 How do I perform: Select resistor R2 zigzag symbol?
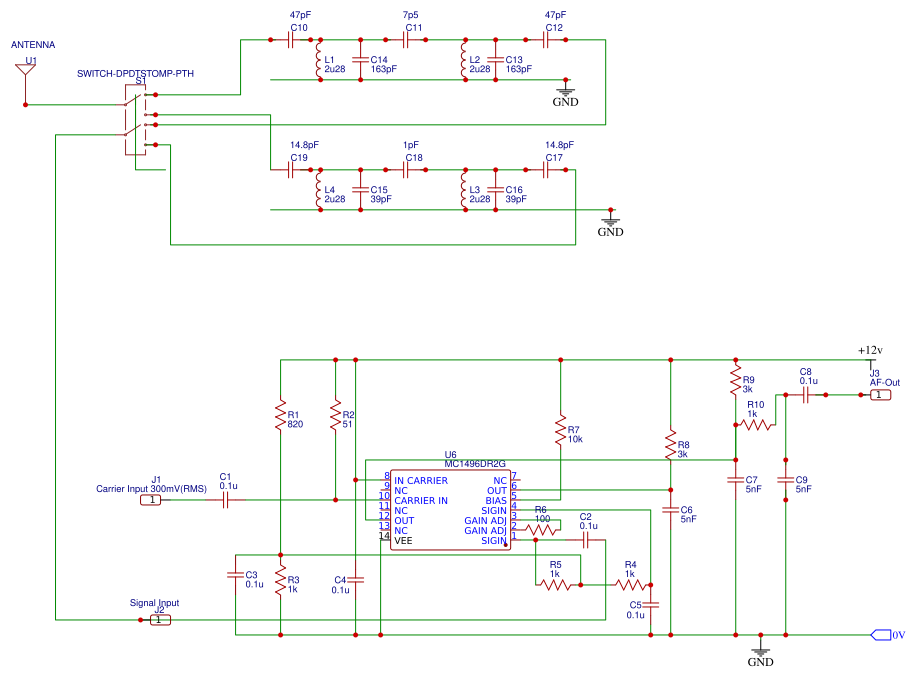[336, 415]
